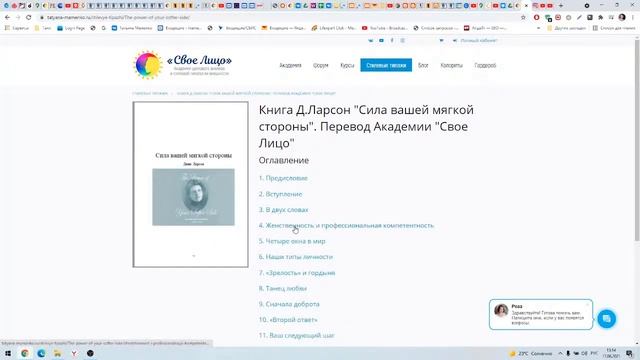Open the YouTube Broadcast bookmark
Image resolution: width=640 pixels, height=360 pixels.
pyautogui.click(x=384, y=28)
